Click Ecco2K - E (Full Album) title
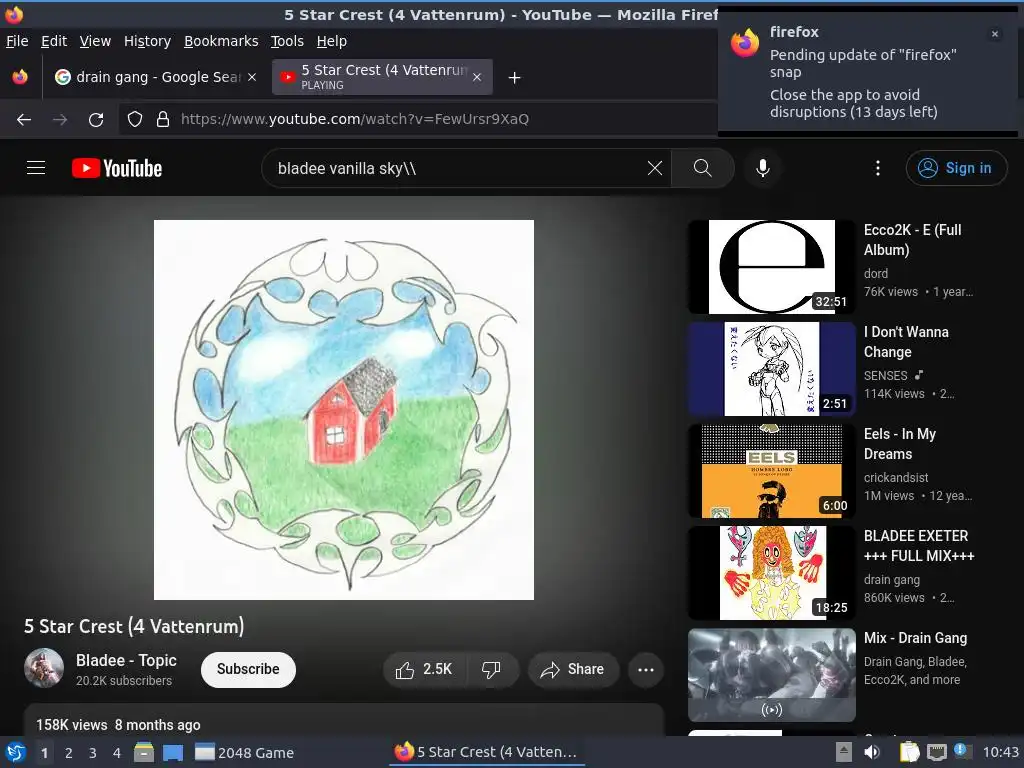This screenshot has height=768, width=1024. pos(912,240)
